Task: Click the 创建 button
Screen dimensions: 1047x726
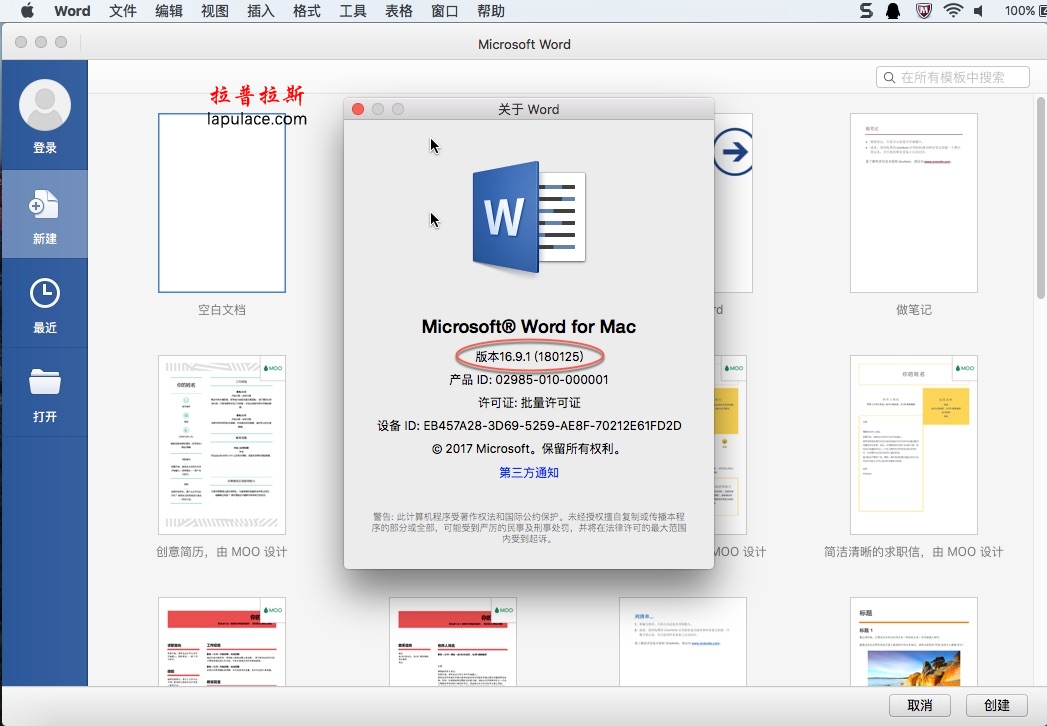Action: [x=997, y=705]
